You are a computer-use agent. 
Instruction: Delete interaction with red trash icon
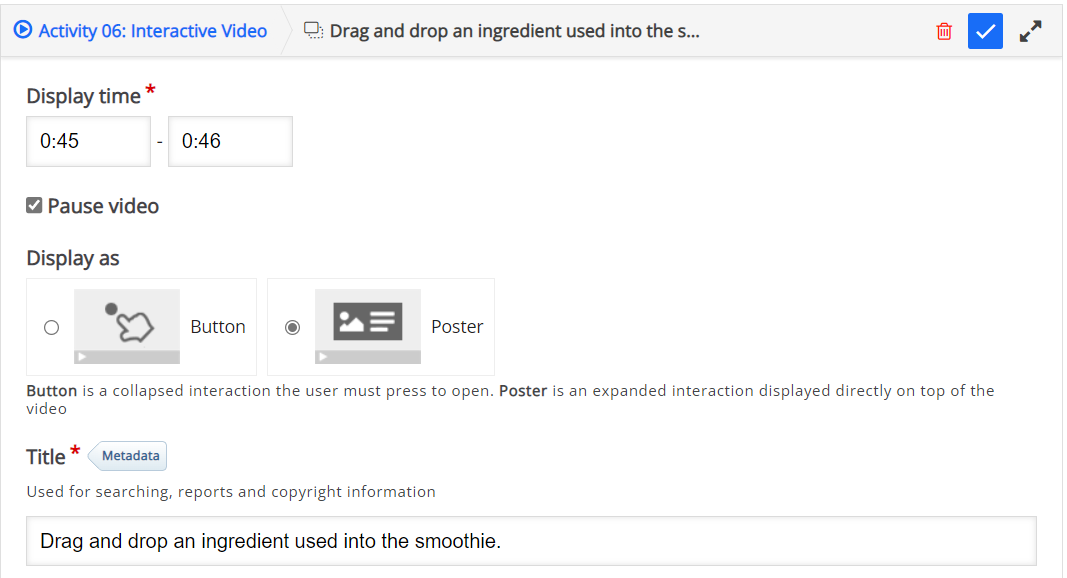point(944,31)
